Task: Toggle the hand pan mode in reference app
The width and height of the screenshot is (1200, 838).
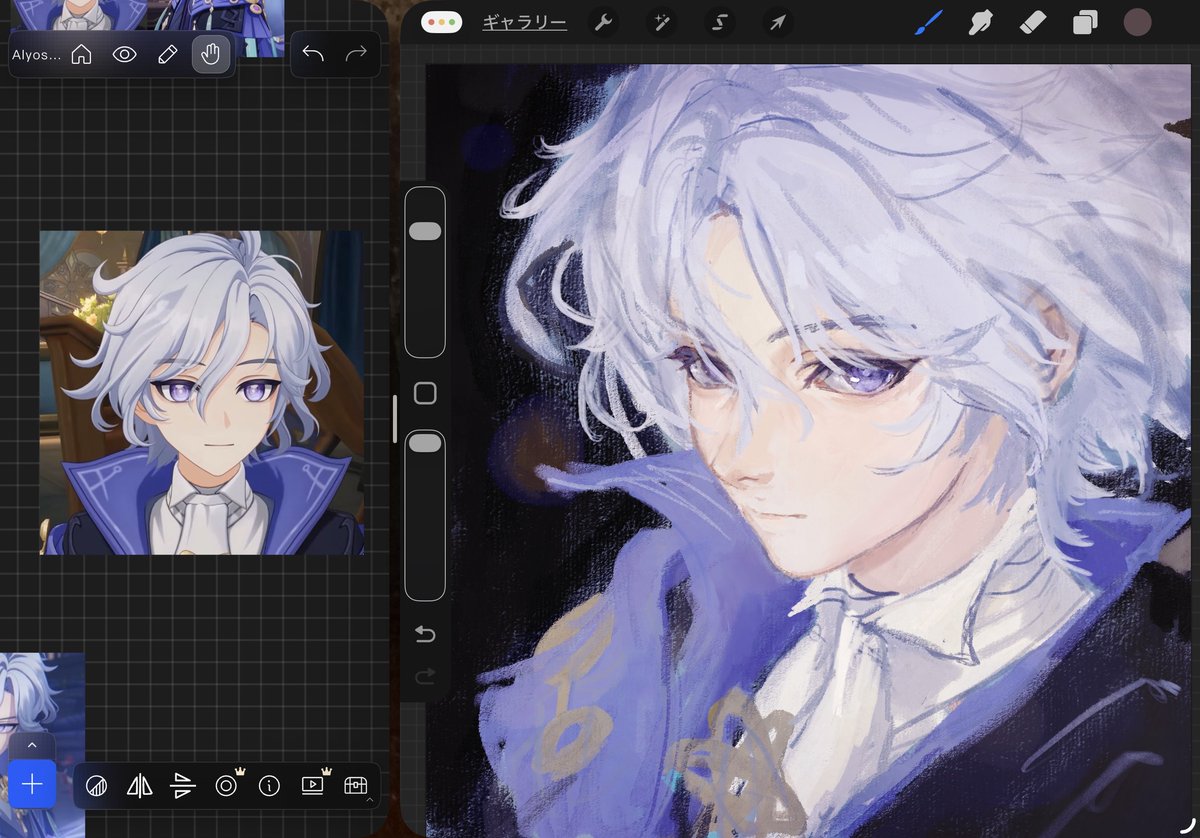Action: click(x=211, y=55)
